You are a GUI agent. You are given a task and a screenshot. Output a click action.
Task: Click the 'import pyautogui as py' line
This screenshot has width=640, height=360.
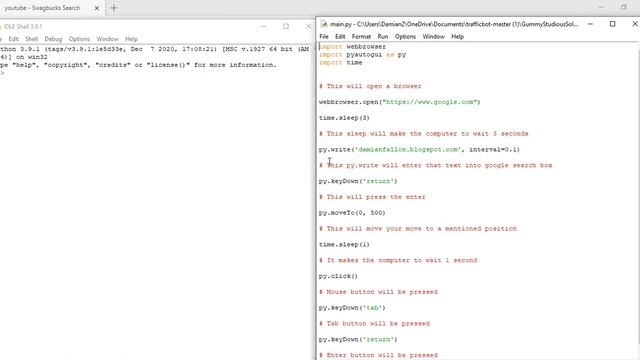coord(362,54)
